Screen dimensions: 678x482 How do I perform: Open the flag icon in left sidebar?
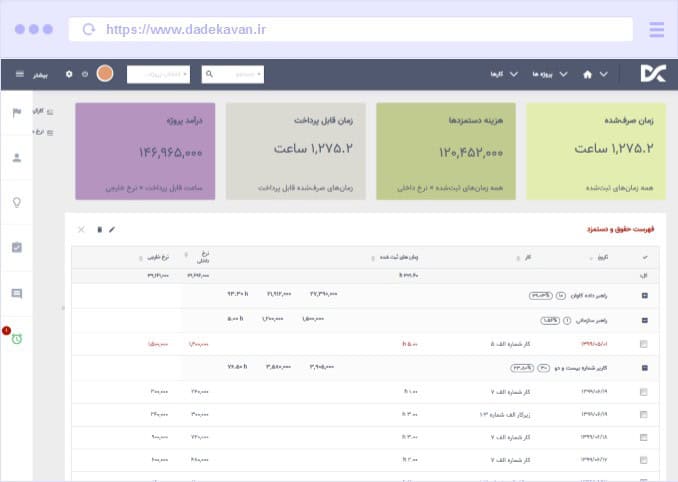(17, 112)
